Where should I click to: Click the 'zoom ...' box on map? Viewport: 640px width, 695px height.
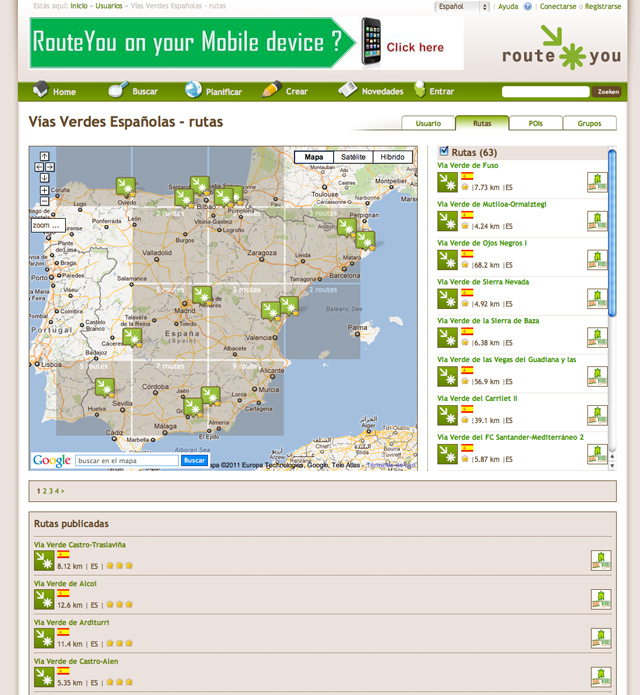click(x=48, y=225)
